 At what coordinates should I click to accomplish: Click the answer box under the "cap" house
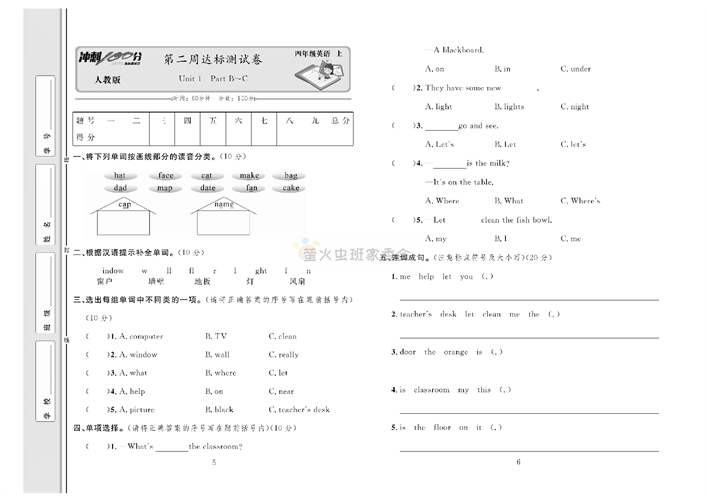tap(123, 224)
